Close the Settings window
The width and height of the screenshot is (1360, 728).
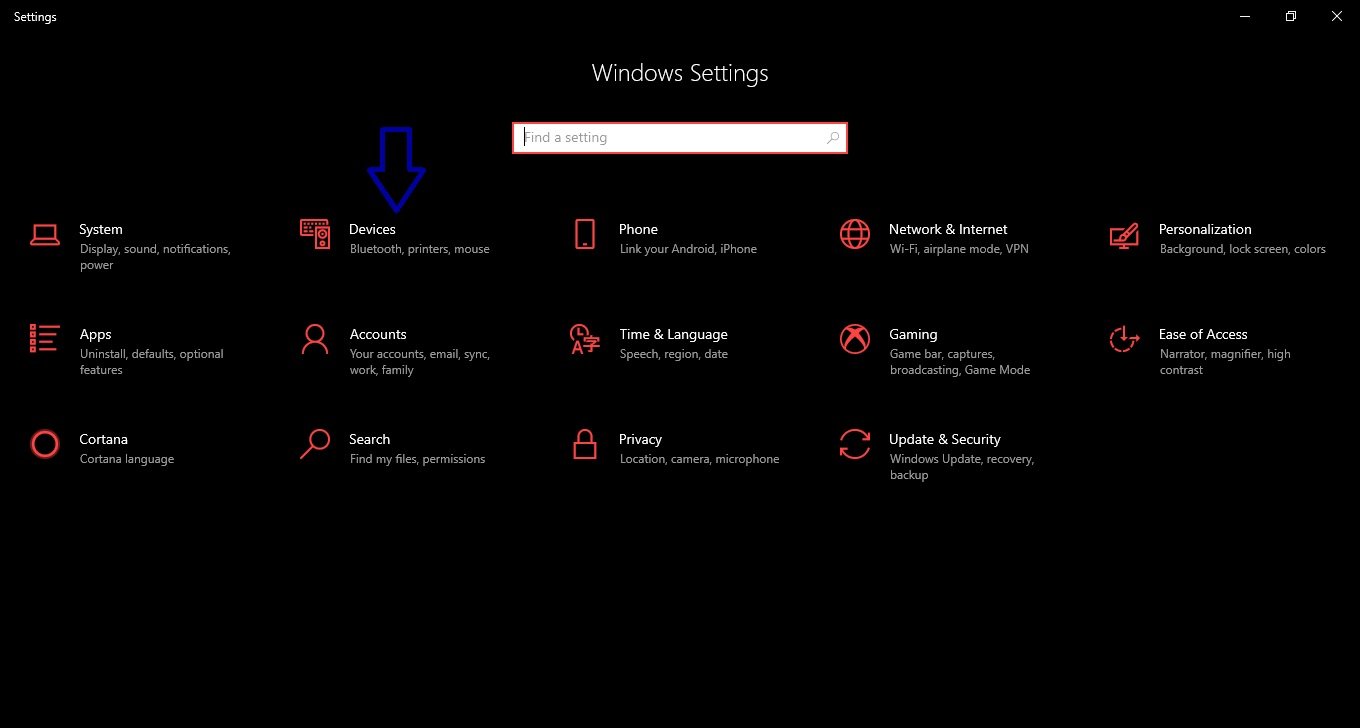[x=1337, y=16]
